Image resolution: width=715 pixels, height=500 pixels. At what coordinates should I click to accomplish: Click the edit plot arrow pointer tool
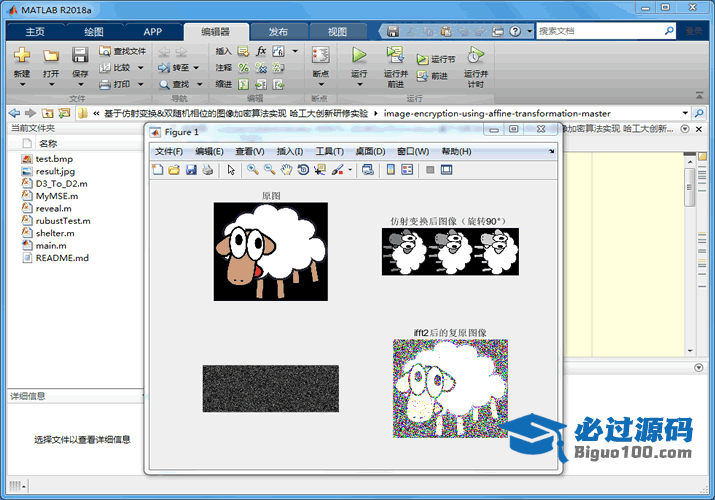click(231, 170)
